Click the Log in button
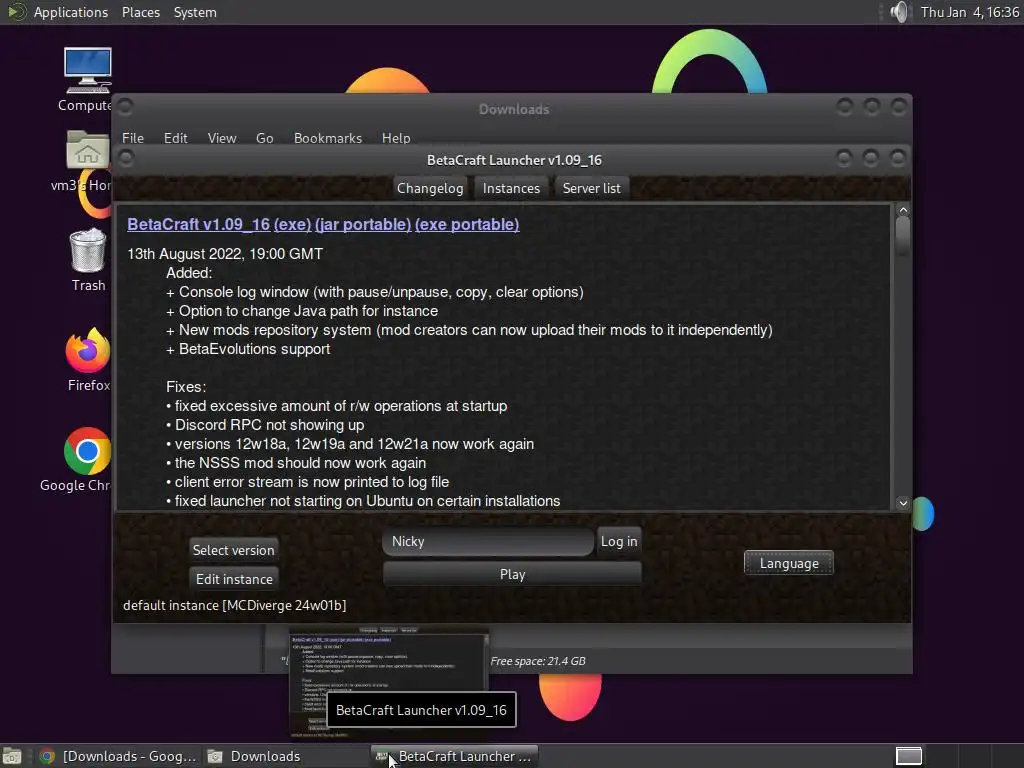This screenshot has width=1024, height=768. (x=618, y=541)
